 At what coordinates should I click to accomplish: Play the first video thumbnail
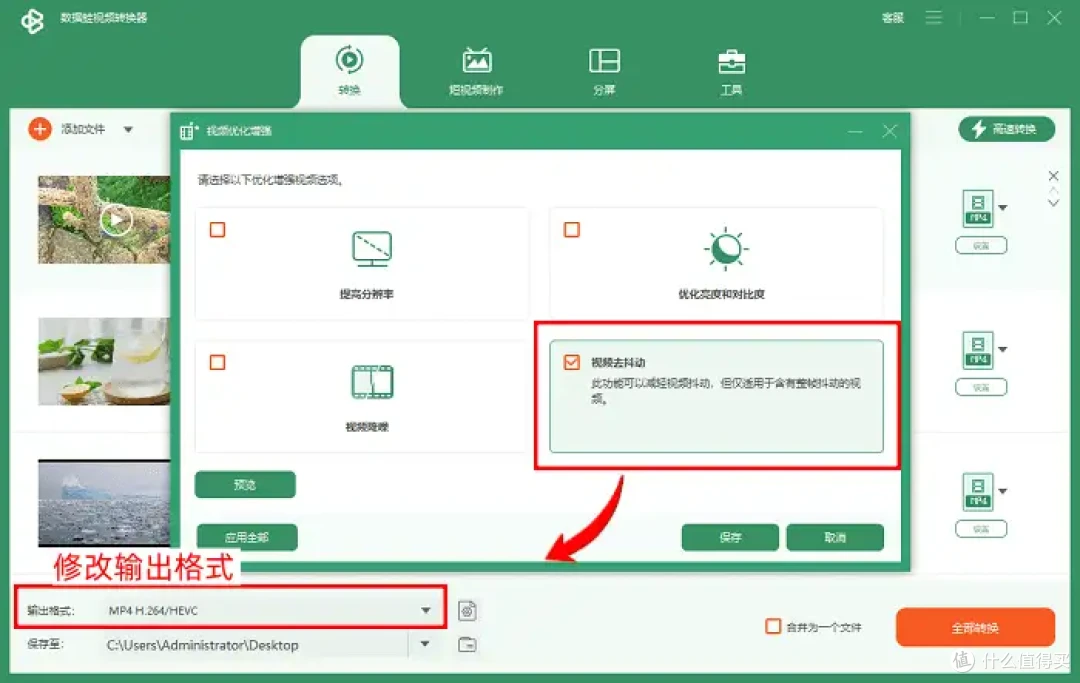click(116, 220)
